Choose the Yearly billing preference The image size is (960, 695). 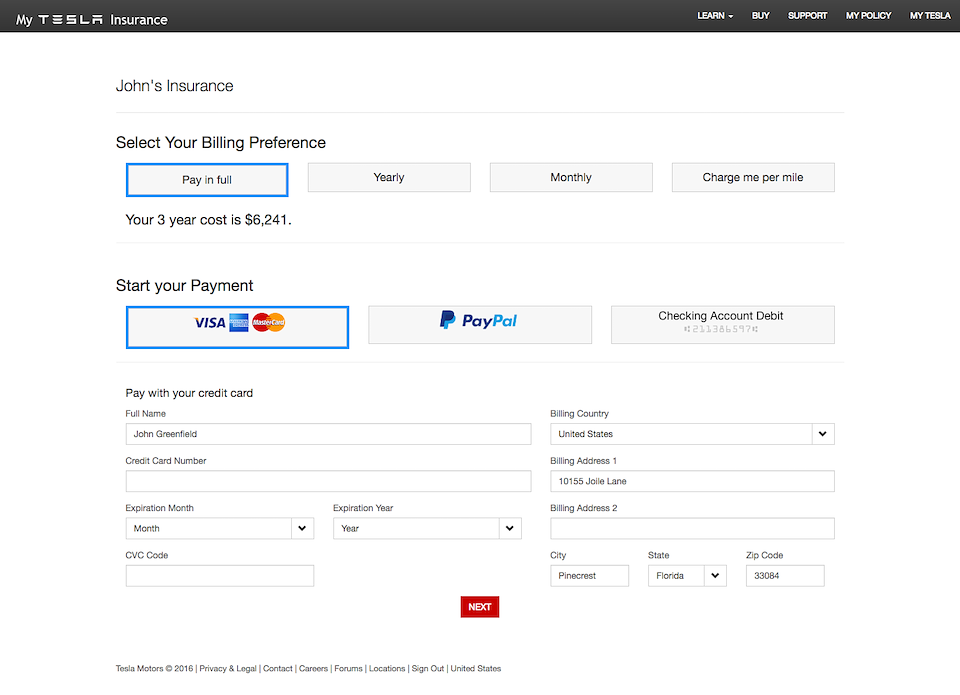(x=389, y=178)
